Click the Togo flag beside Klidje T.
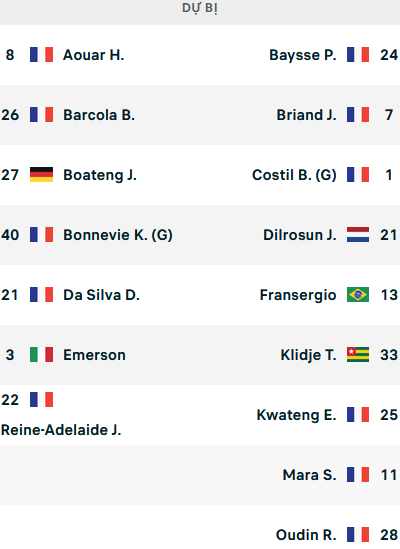 [x=358, y=354]
